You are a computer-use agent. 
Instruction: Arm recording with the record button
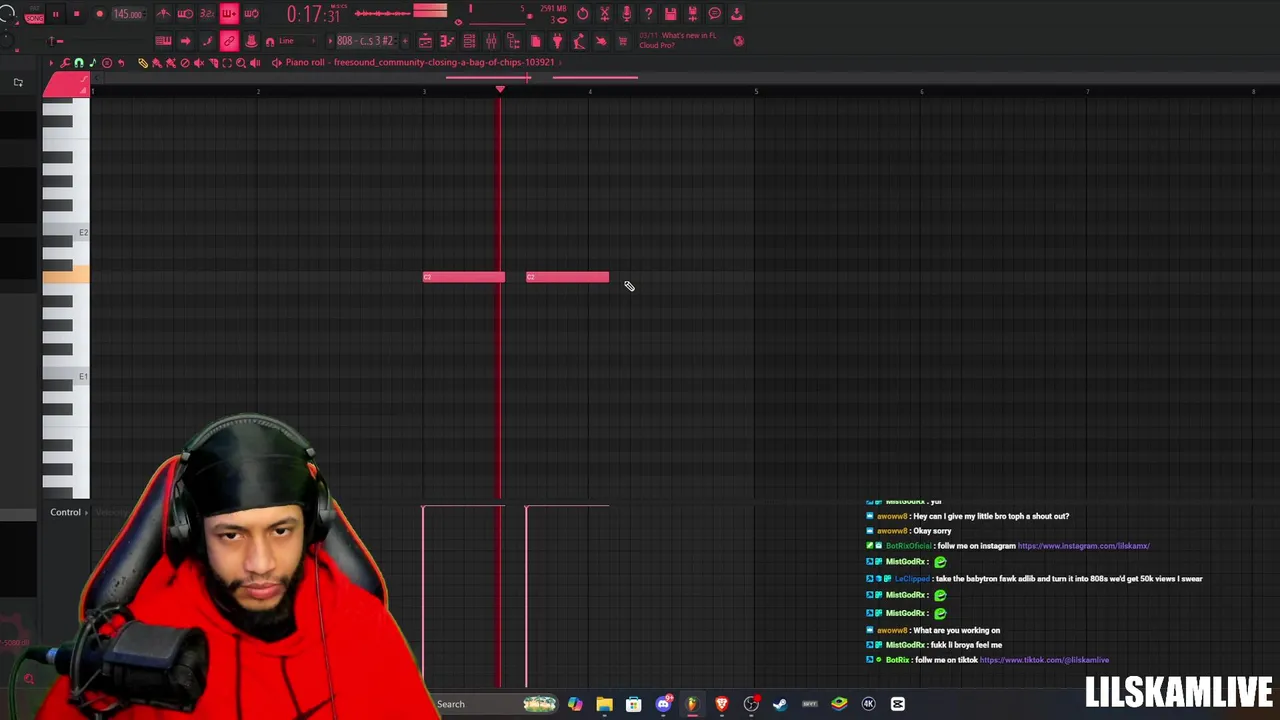click(99, 14)
